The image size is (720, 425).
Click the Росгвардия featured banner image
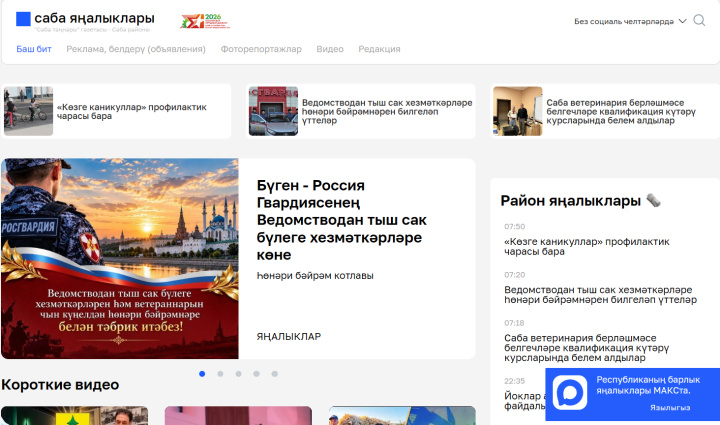pyautogui.click(x=120, y=258)
